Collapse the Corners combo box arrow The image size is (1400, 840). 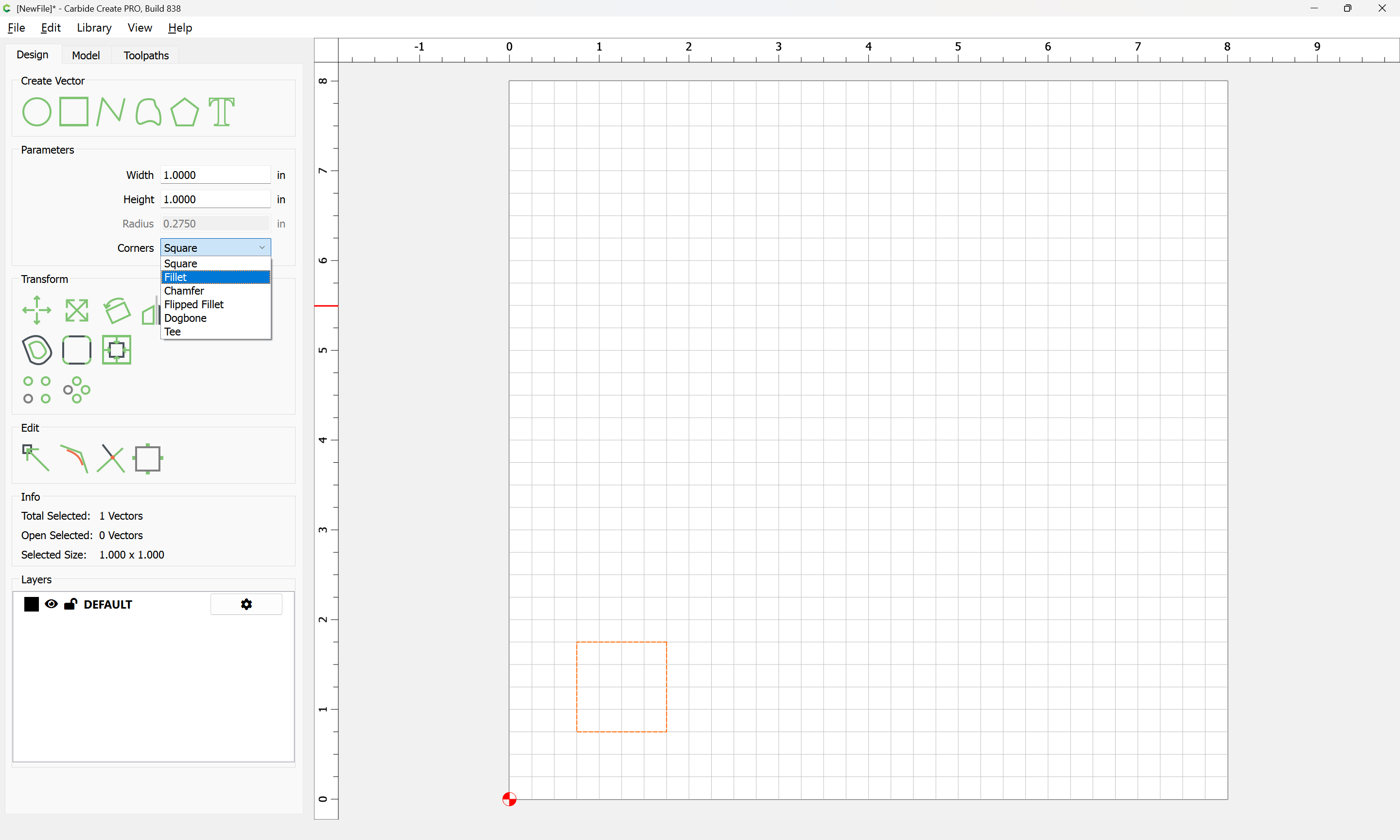coord(262,247)
